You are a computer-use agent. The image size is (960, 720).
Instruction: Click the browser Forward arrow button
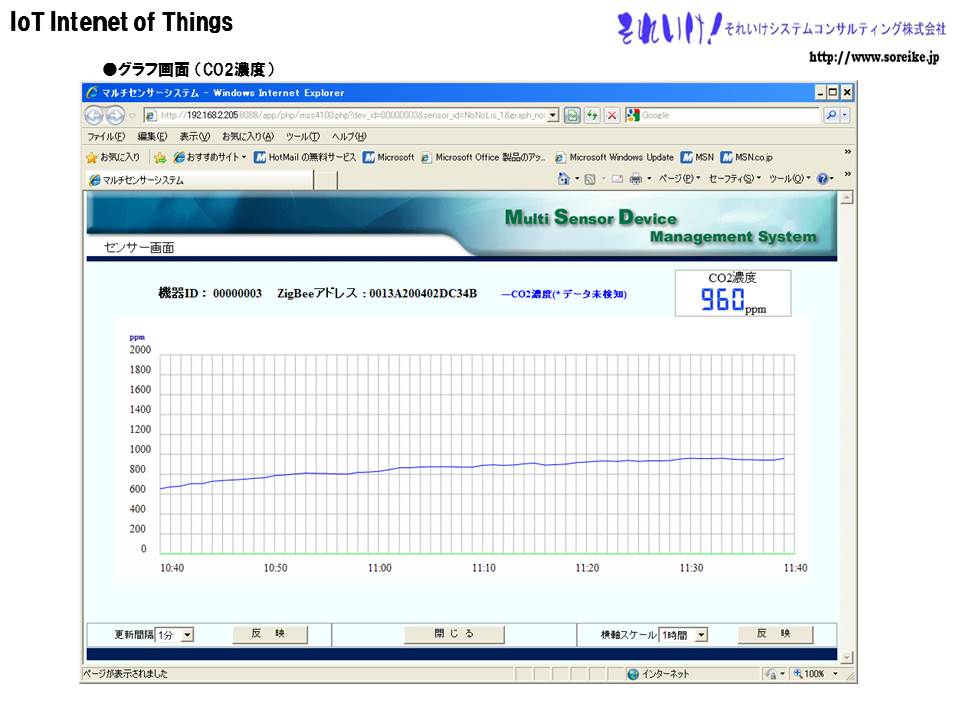[x=114, y=115]
